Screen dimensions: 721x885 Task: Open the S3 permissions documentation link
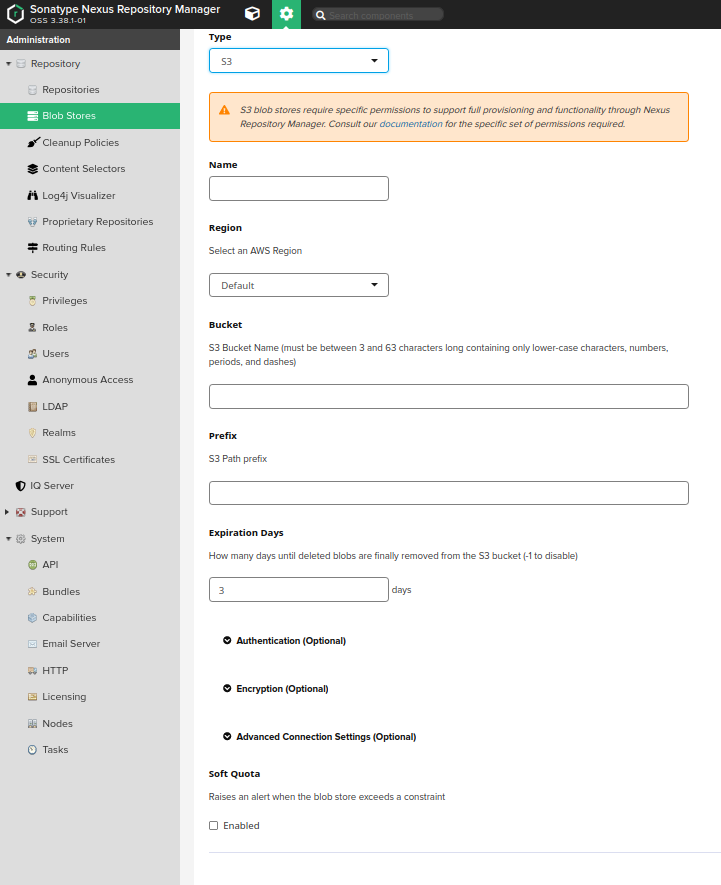tap(410, 124)
